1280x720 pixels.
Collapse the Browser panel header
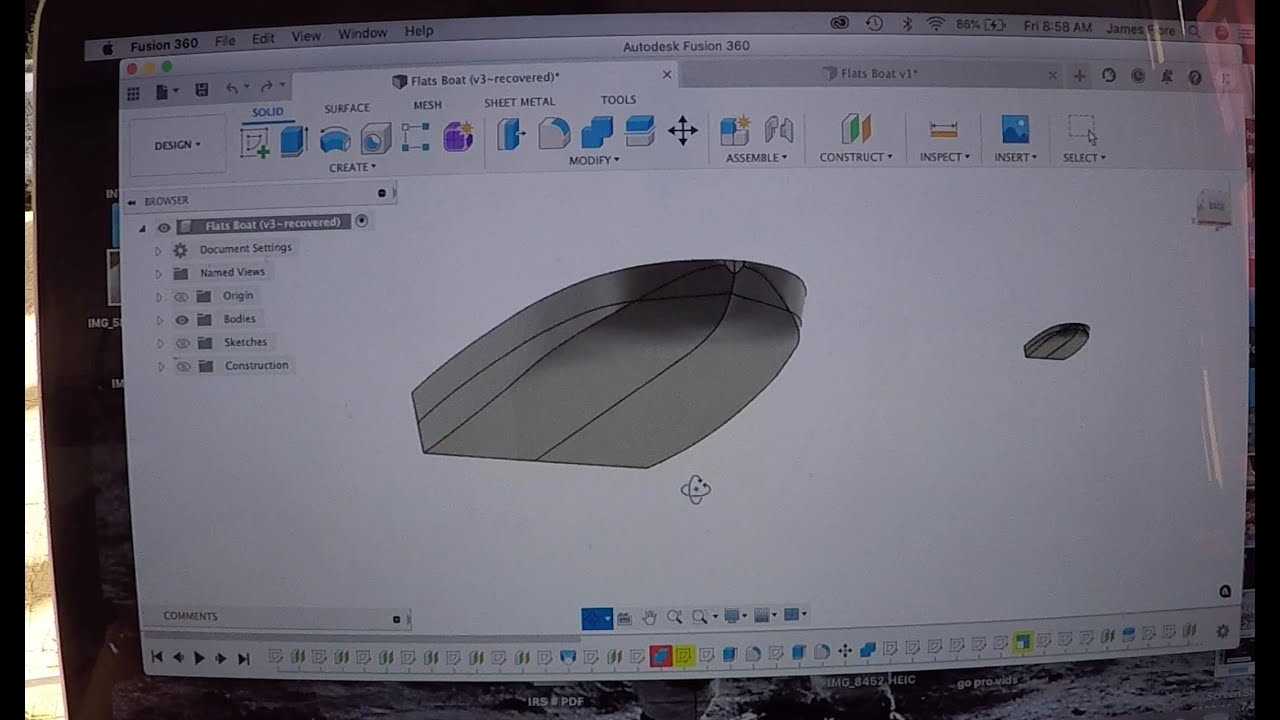131,202
